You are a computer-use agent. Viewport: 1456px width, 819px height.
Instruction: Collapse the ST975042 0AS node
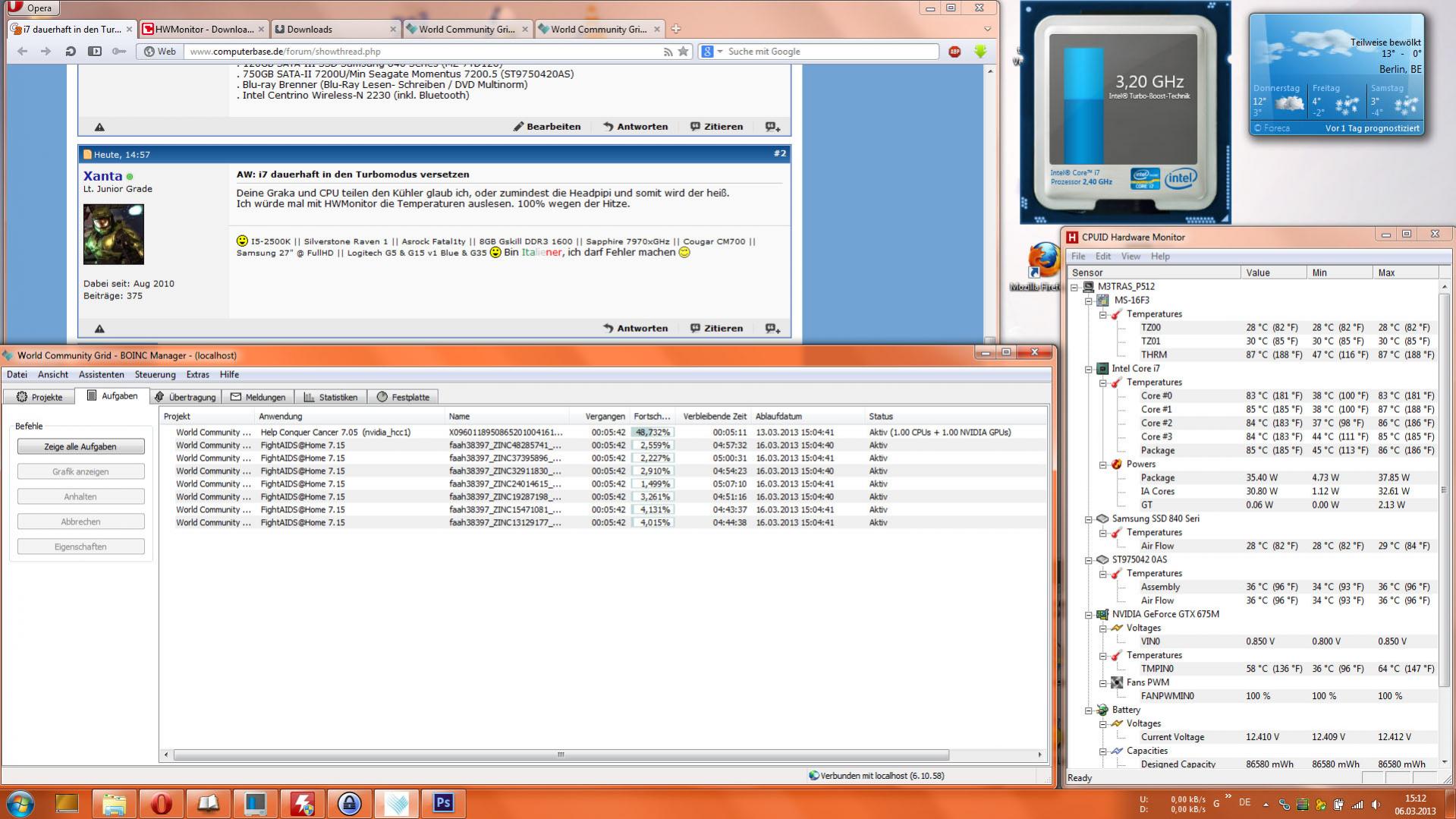pos(1089,560)
